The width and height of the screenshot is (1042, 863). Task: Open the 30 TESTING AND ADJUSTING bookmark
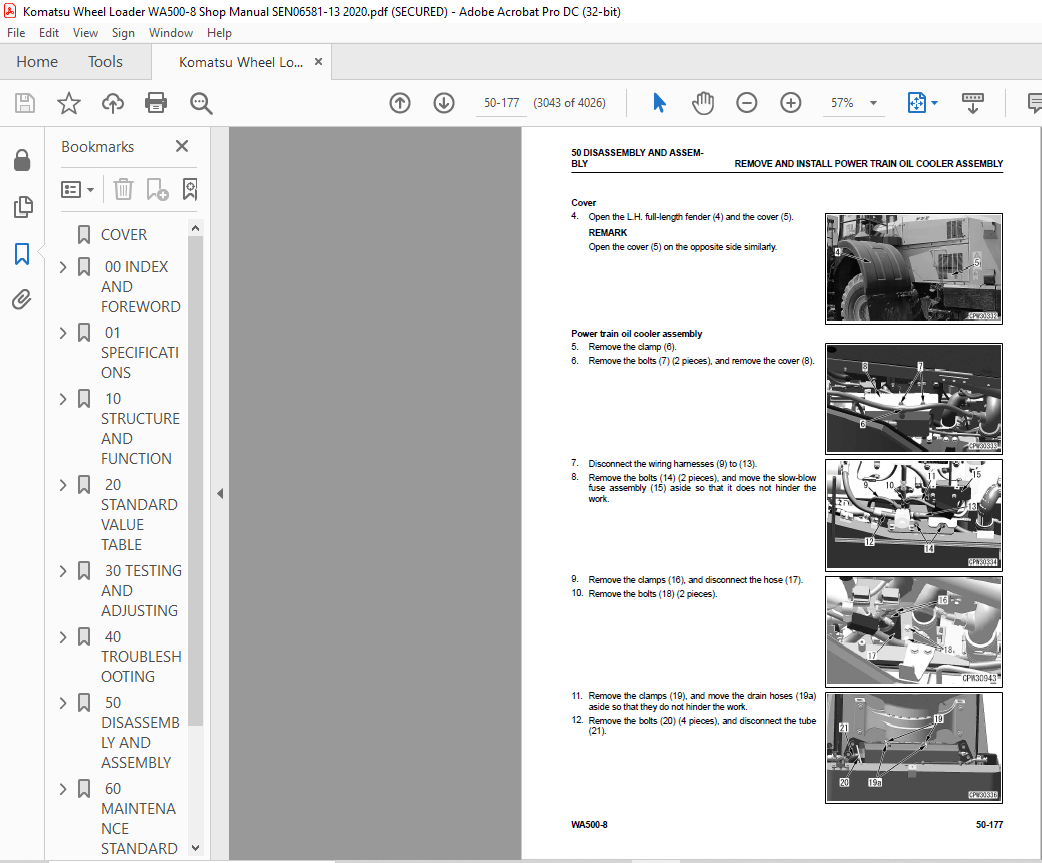(x=141, y=591)
